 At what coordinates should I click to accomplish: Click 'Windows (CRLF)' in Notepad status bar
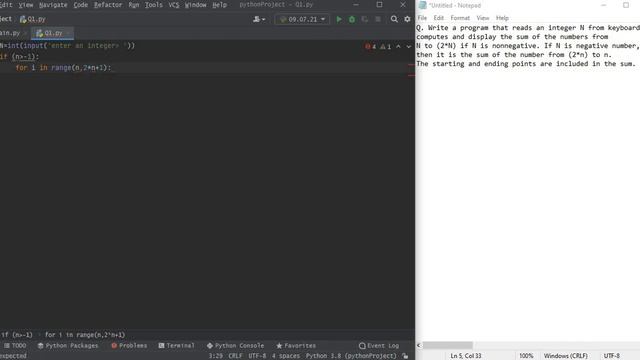click(x=566, y=356)
